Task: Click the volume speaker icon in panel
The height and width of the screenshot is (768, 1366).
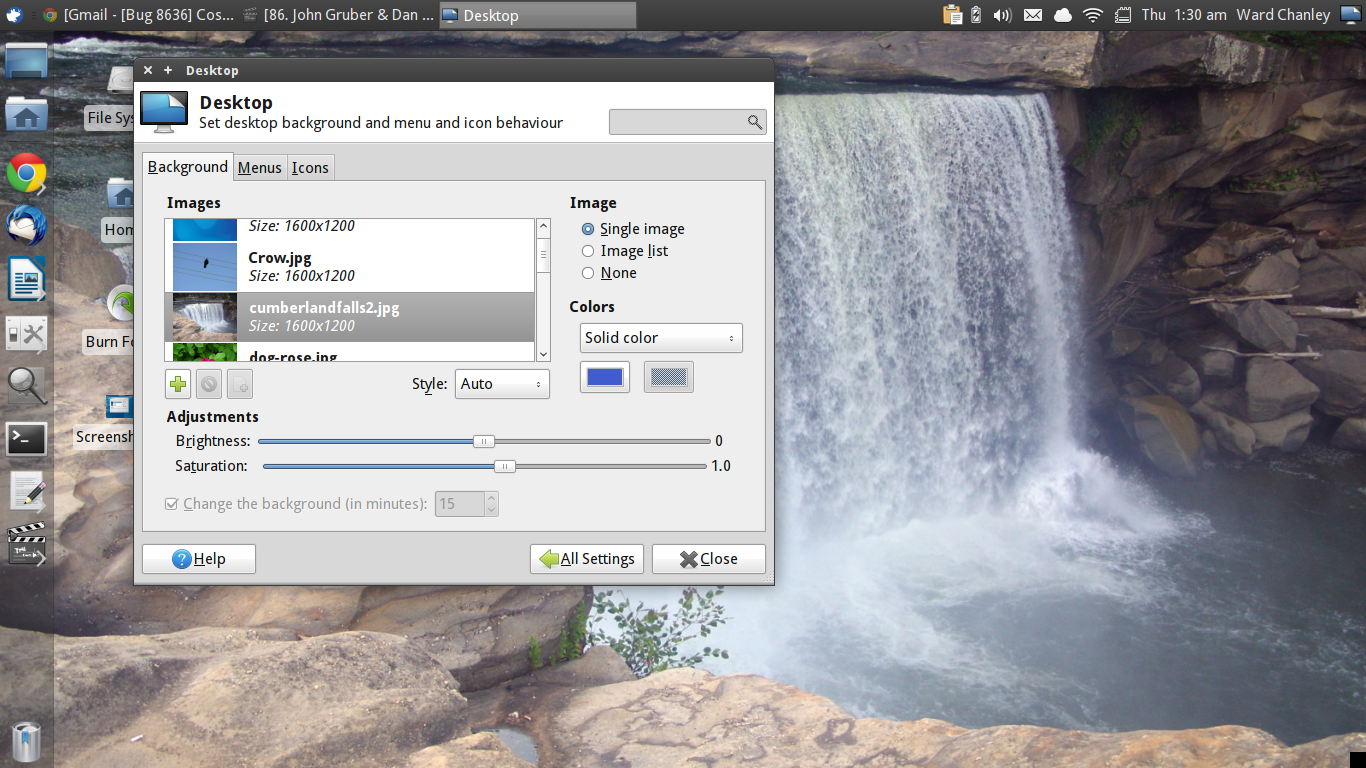Action: [x=1003, y=15]
